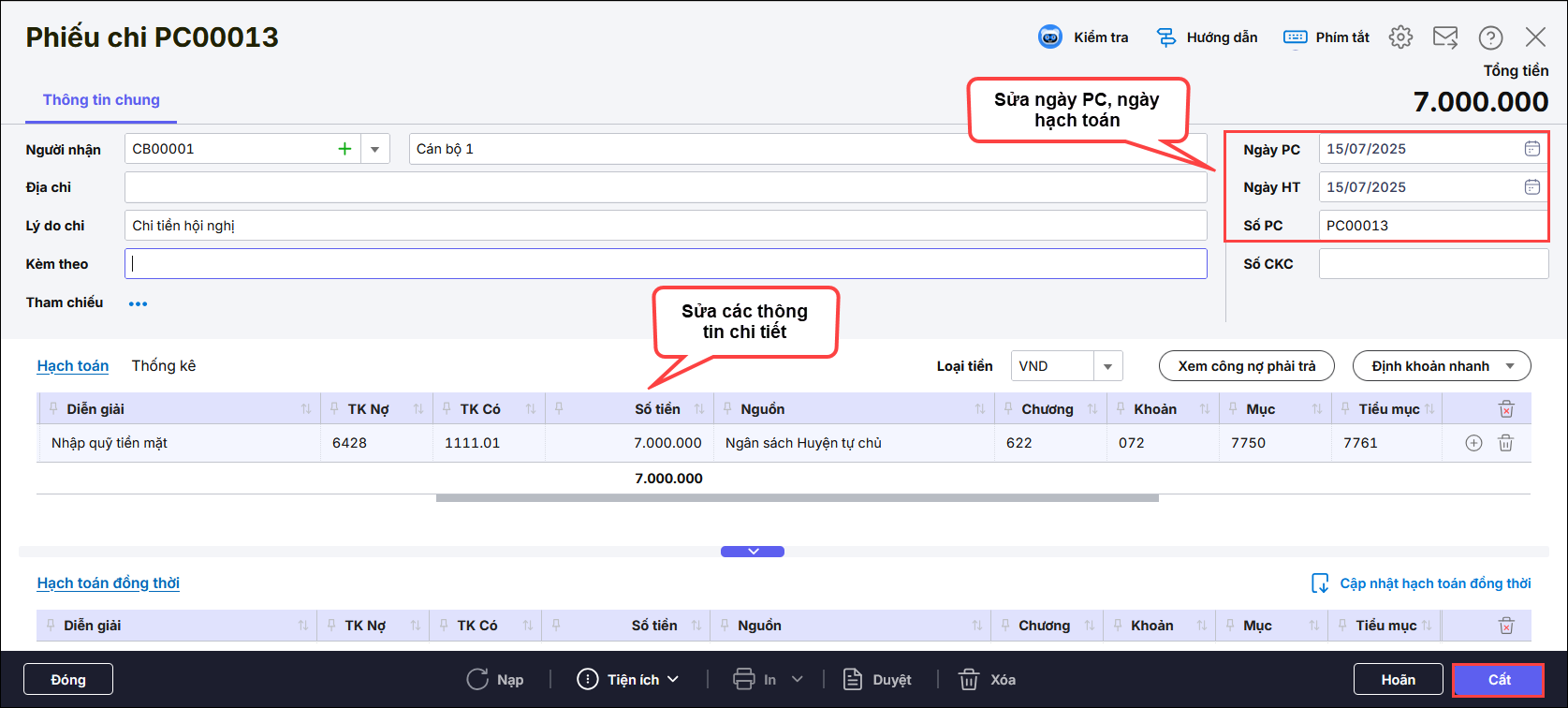The height and width of the screenshot is (708, 1568).
Task: Select the Thông tin chung tab
Action: click(101, 100)
